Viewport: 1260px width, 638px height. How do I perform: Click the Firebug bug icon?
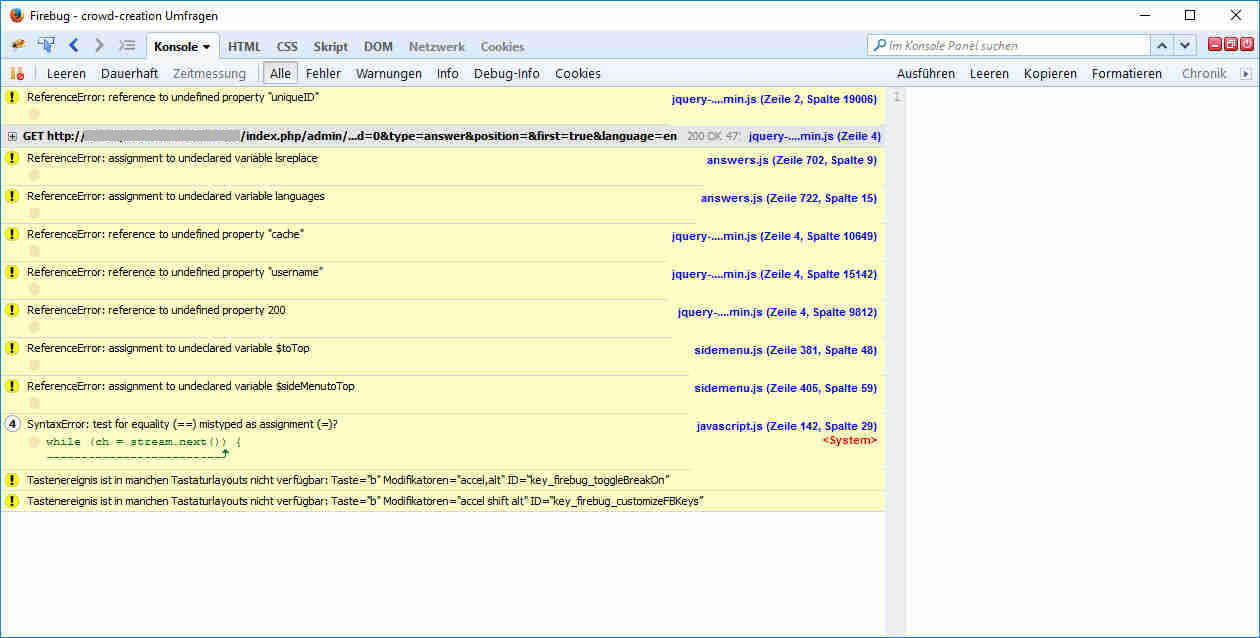17,46
